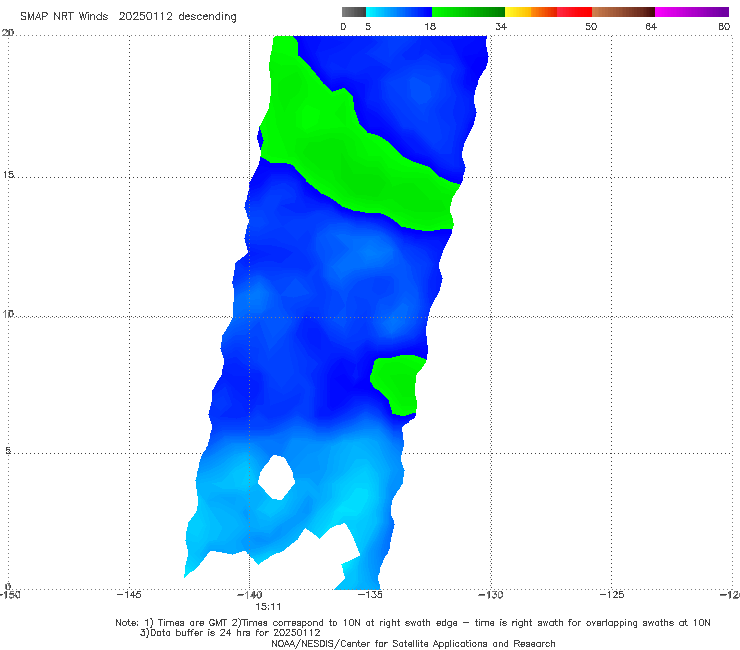This screenshot has height=650, width=740.
Task: Click the color bar label '50'
Action: (591, 27)
